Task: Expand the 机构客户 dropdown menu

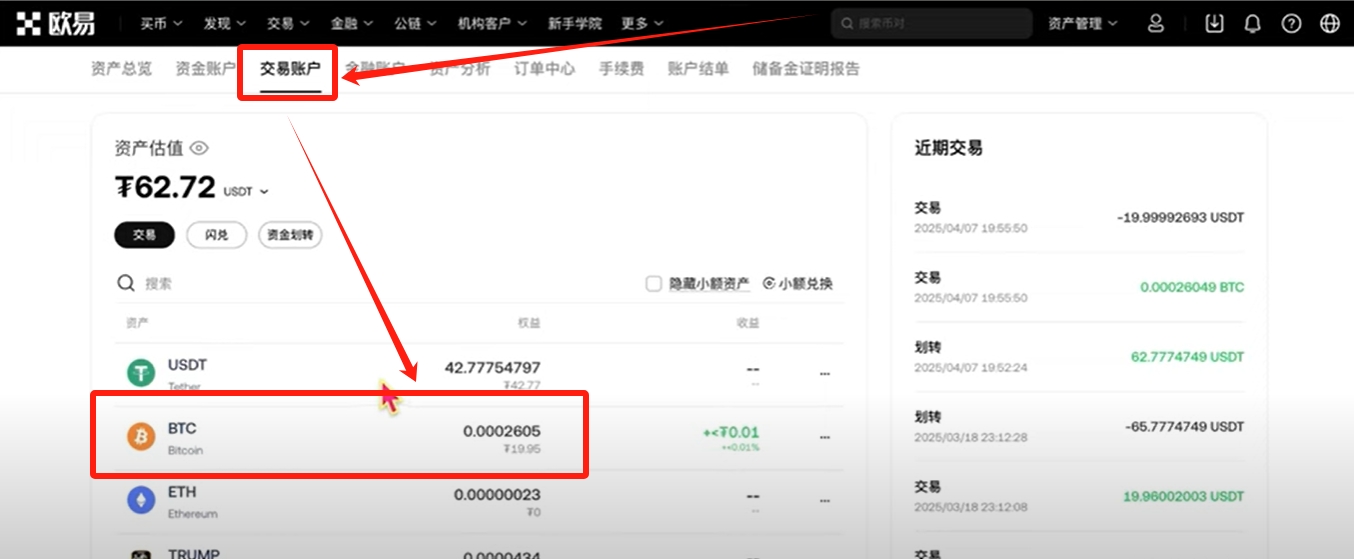Action: pyautogui.click(x=492, y=23)
